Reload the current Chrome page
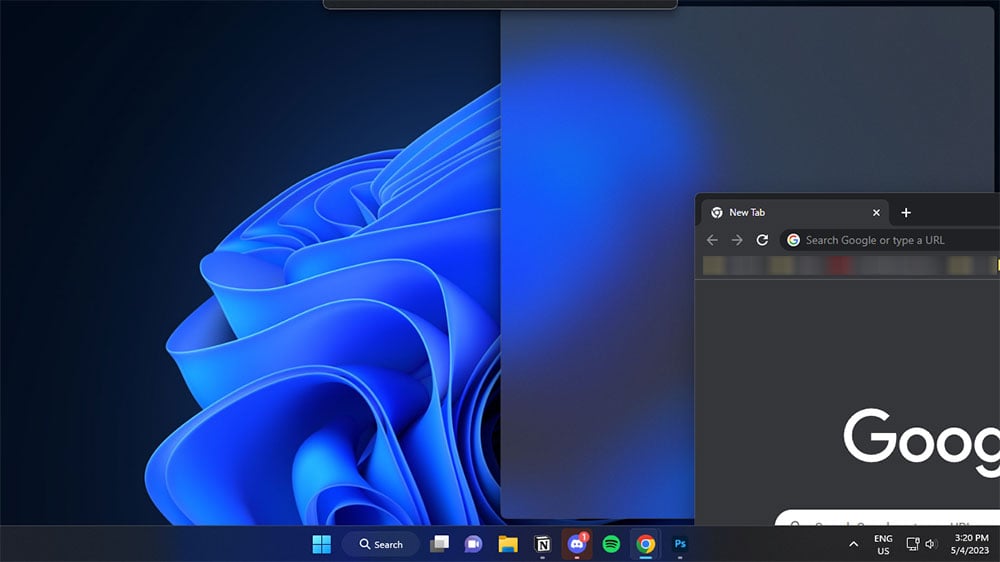Image resolution: width=1000 pixels, height=562 pixels. 762,240
